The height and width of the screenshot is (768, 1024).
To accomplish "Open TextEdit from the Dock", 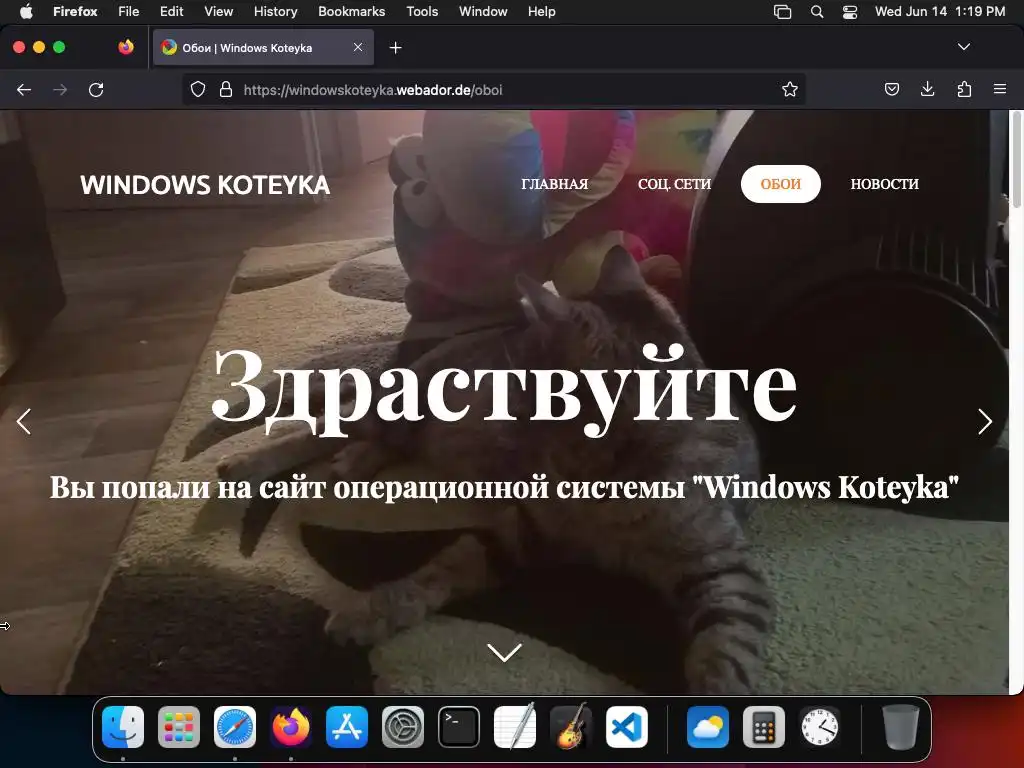I will point(515,727).
